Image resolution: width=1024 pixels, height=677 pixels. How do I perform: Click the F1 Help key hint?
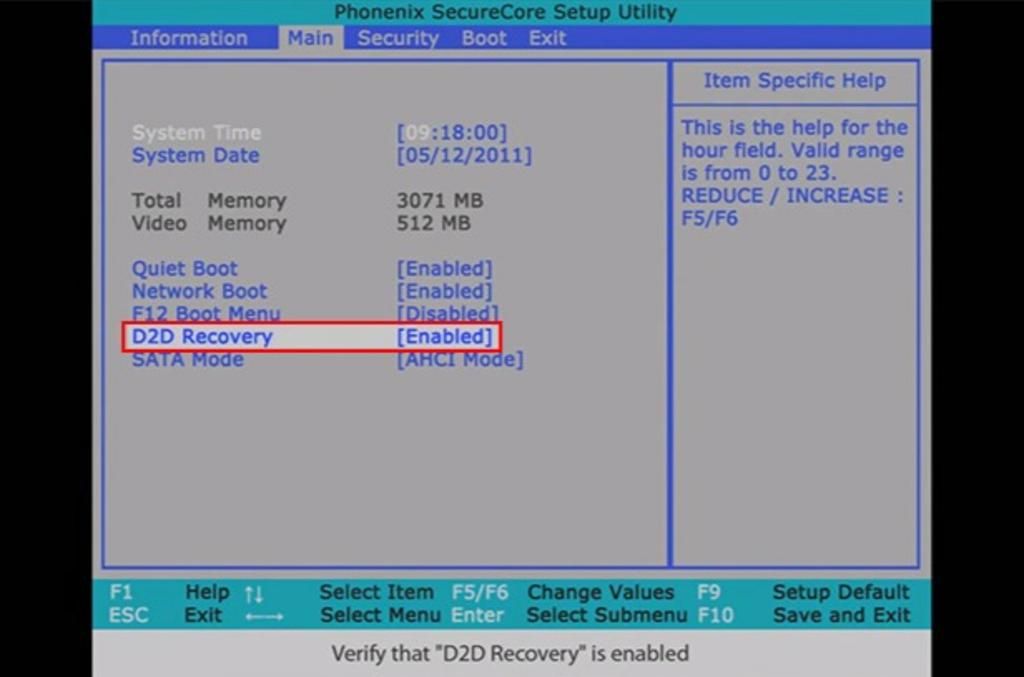tap(169, 592)
